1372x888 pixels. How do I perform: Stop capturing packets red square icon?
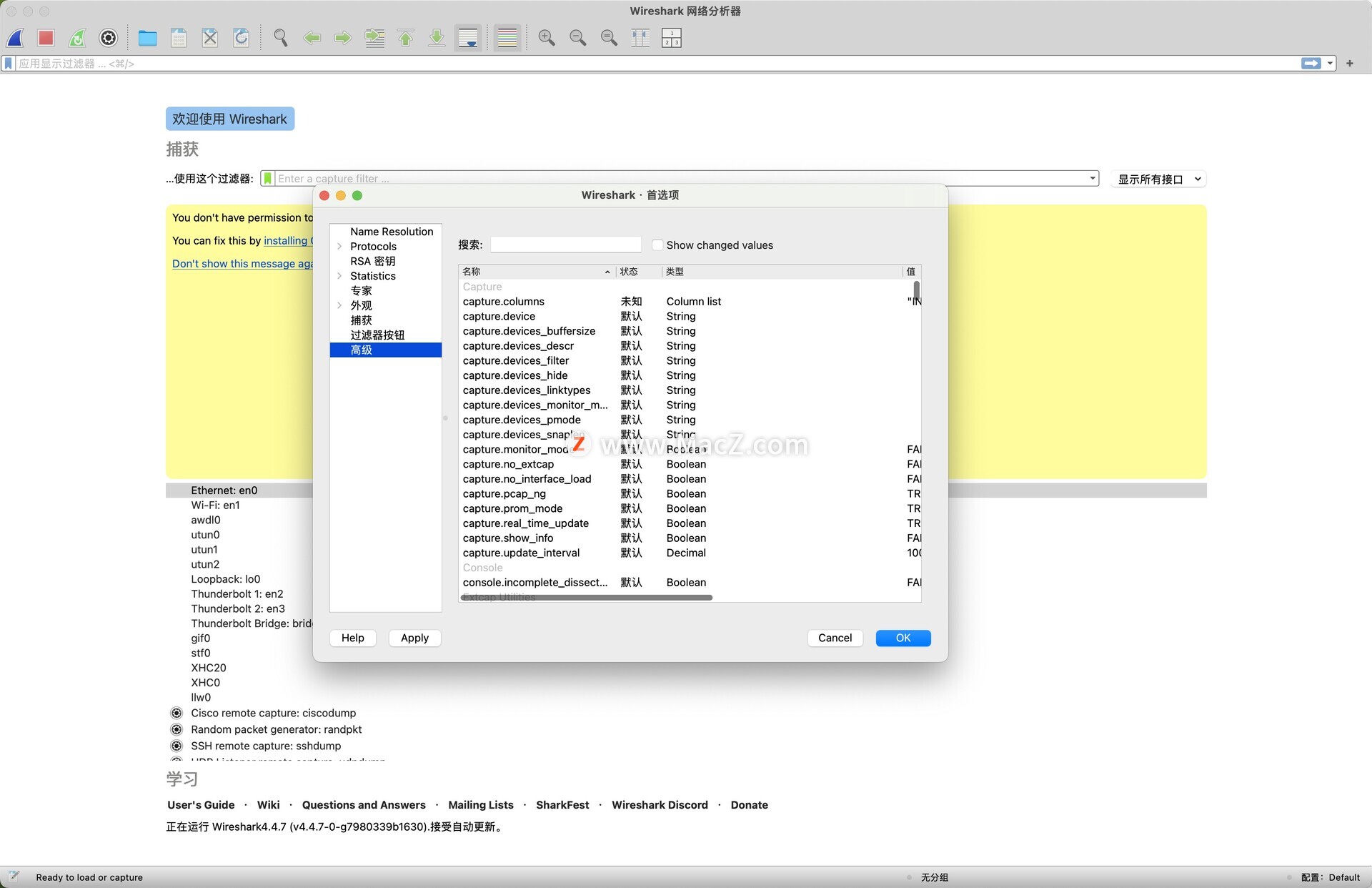click(46, 38)
